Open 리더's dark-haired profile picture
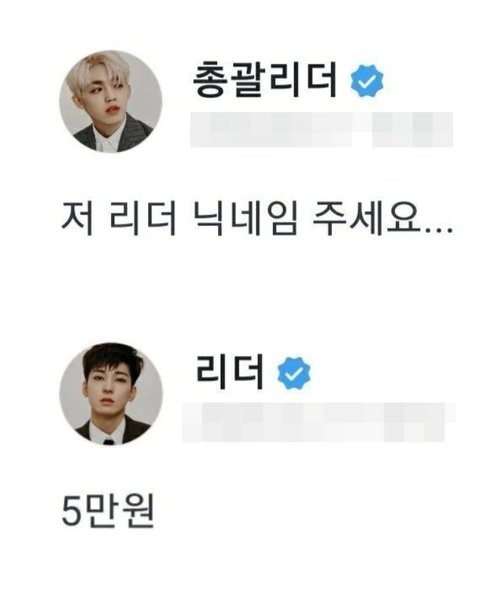 coord(111,394)
